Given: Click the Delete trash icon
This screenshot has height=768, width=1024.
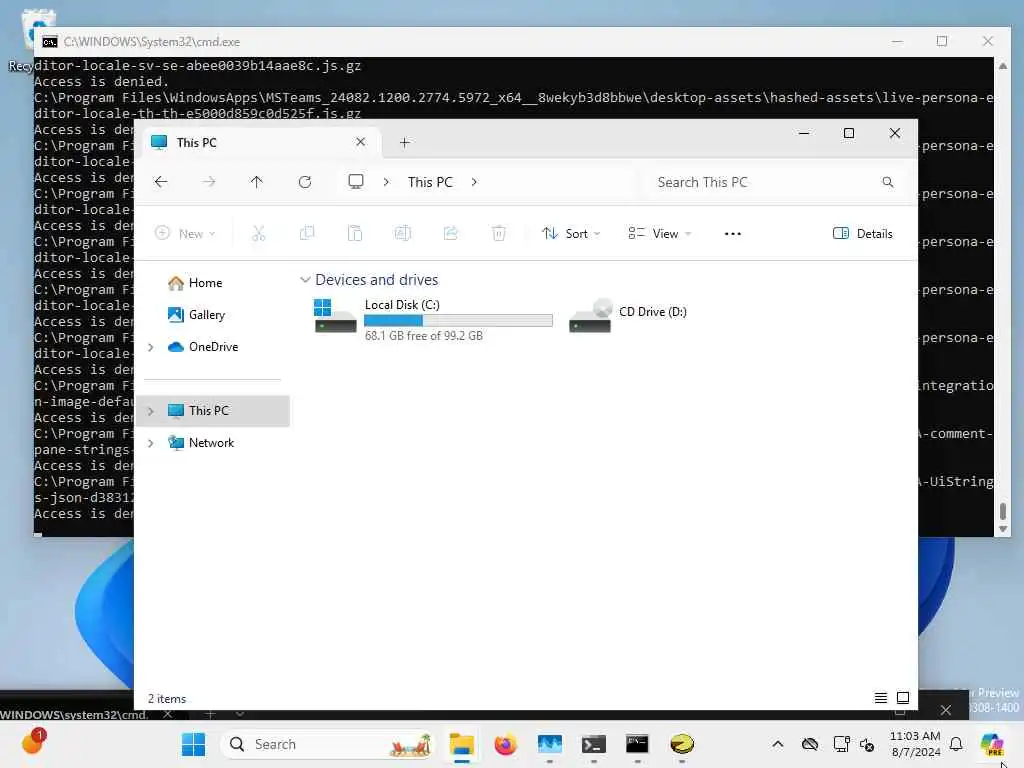Looking at the screenshot, I should tap(499, 233).
